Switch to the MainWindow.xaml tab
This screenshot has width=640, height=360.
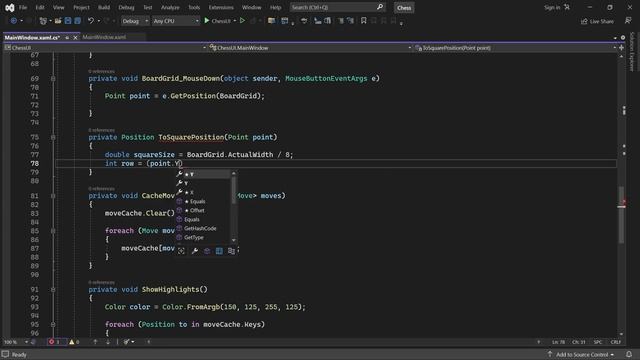pos(104,37)
